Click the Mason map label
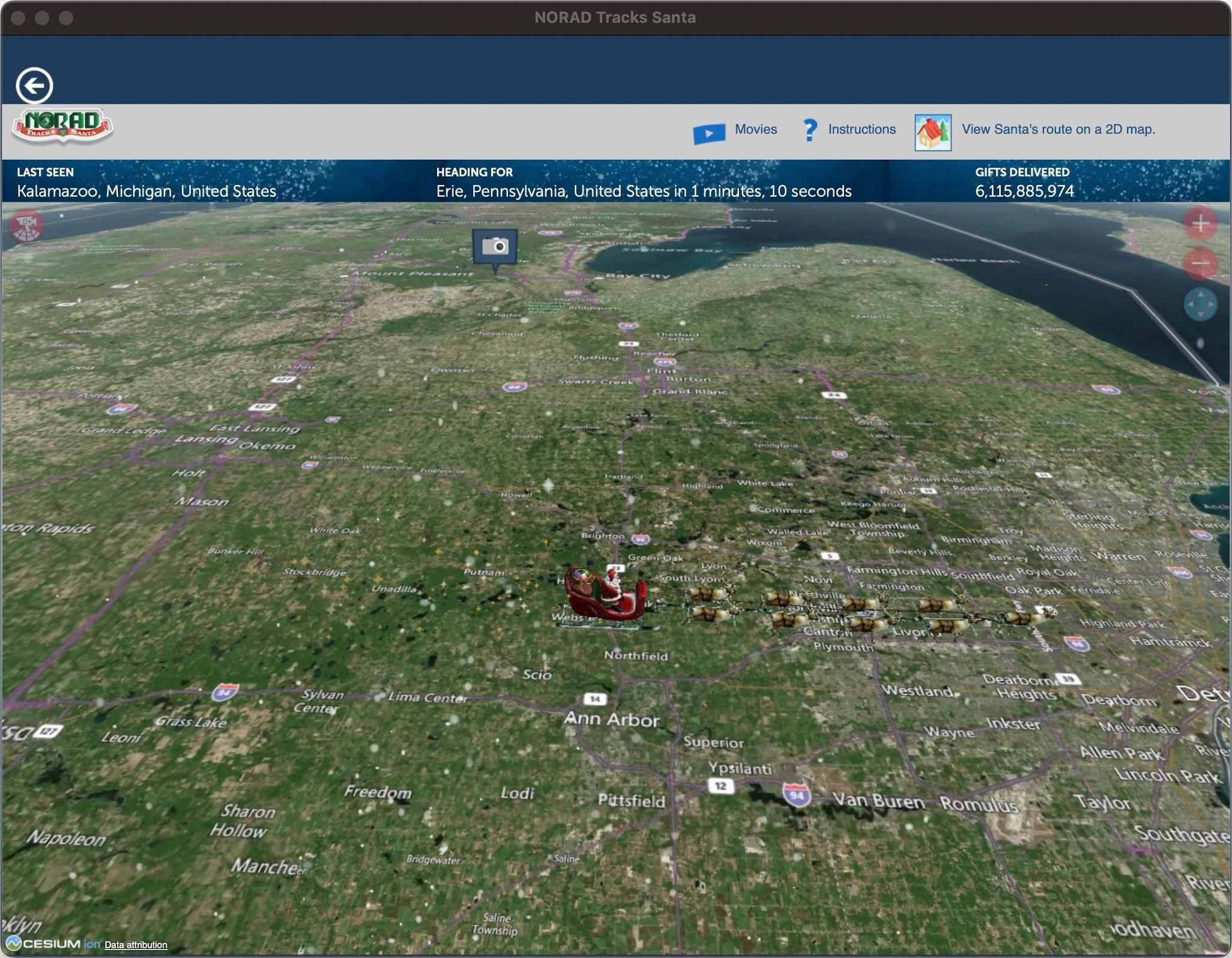 click(x=201, y=501)
